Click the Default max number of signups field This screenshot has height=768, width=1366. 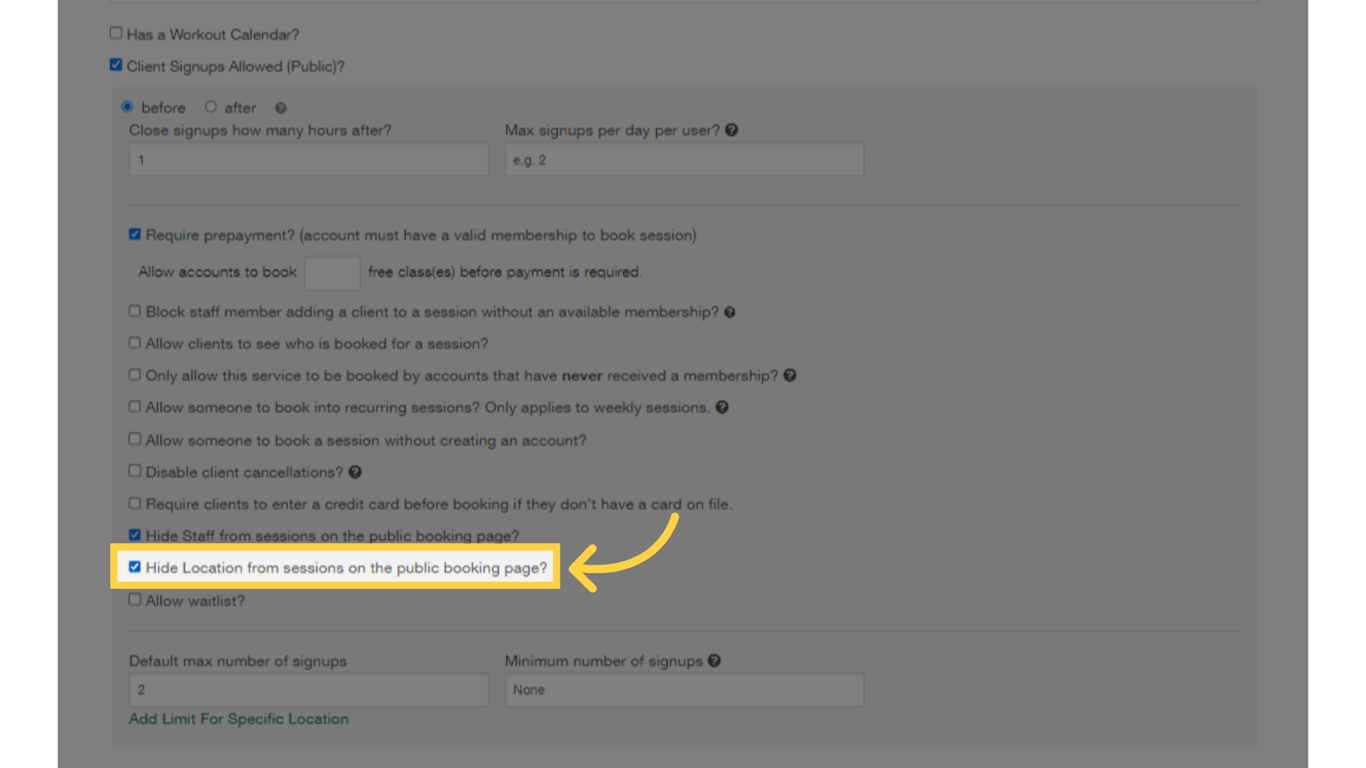coord(308,689)
